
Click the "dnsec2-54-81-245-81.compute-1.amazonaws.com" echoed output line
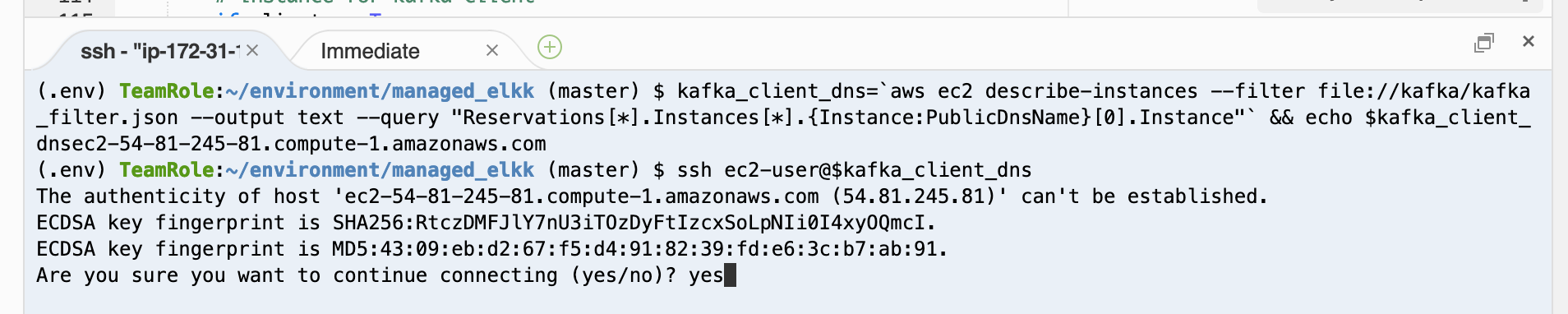(291, 144)
